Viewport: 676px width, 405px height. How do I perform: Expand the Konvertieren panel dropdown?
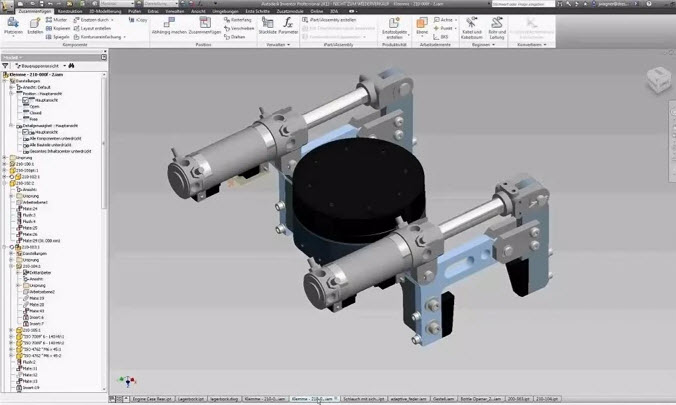[x=545, y=45]
